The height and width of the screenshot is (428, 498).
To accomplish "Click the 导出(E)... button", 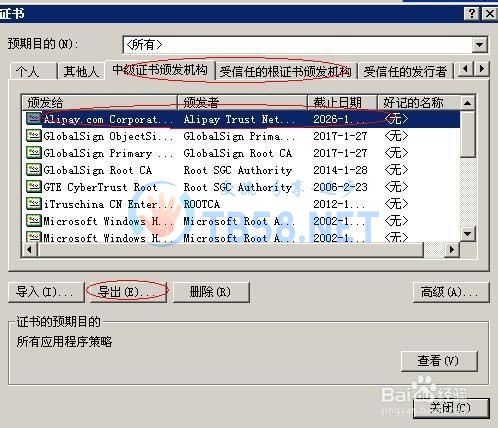I will 128,292.
